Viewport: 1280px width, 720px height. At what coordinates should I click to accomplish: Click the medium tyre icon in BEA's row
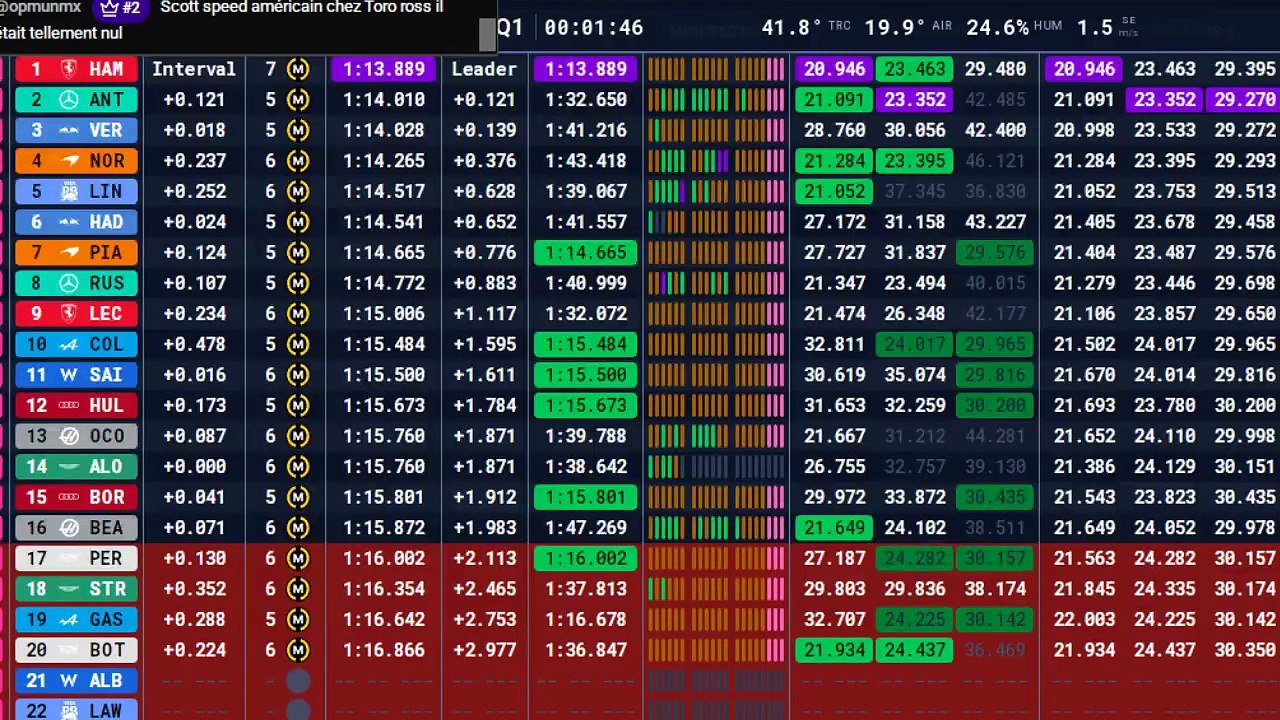click(297, 527)
